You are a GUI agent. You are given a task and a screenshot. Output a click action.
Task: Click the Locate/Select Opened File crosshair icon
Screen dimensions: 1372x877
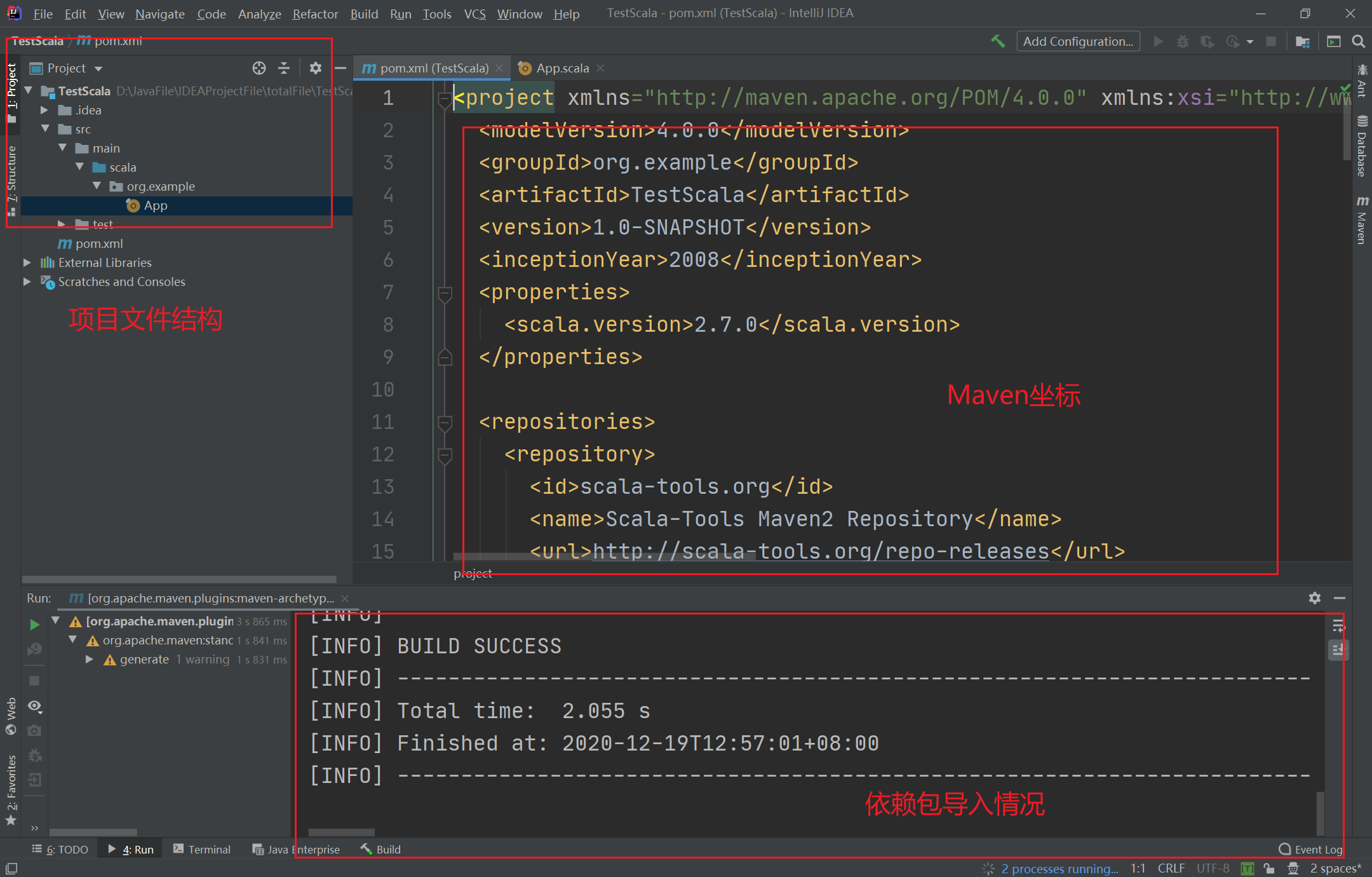click(x=259, y=68)
